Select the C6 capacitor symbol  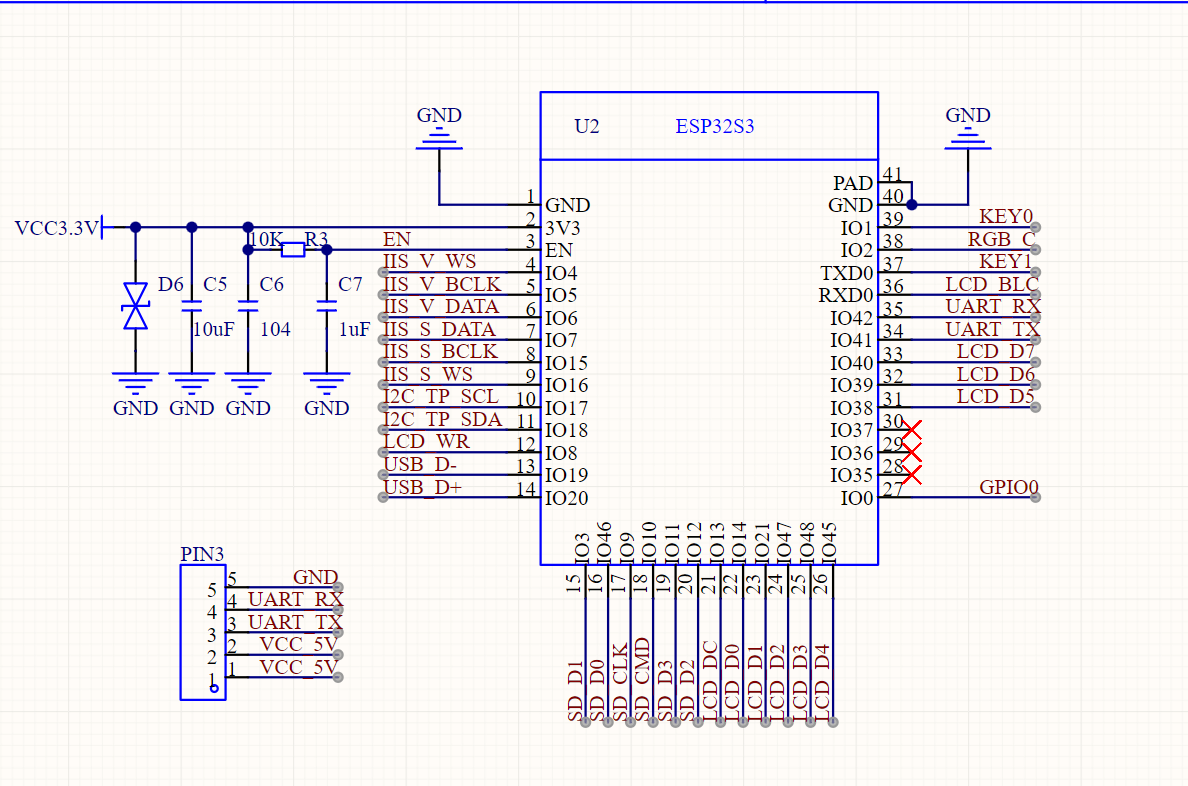point(248,306)
